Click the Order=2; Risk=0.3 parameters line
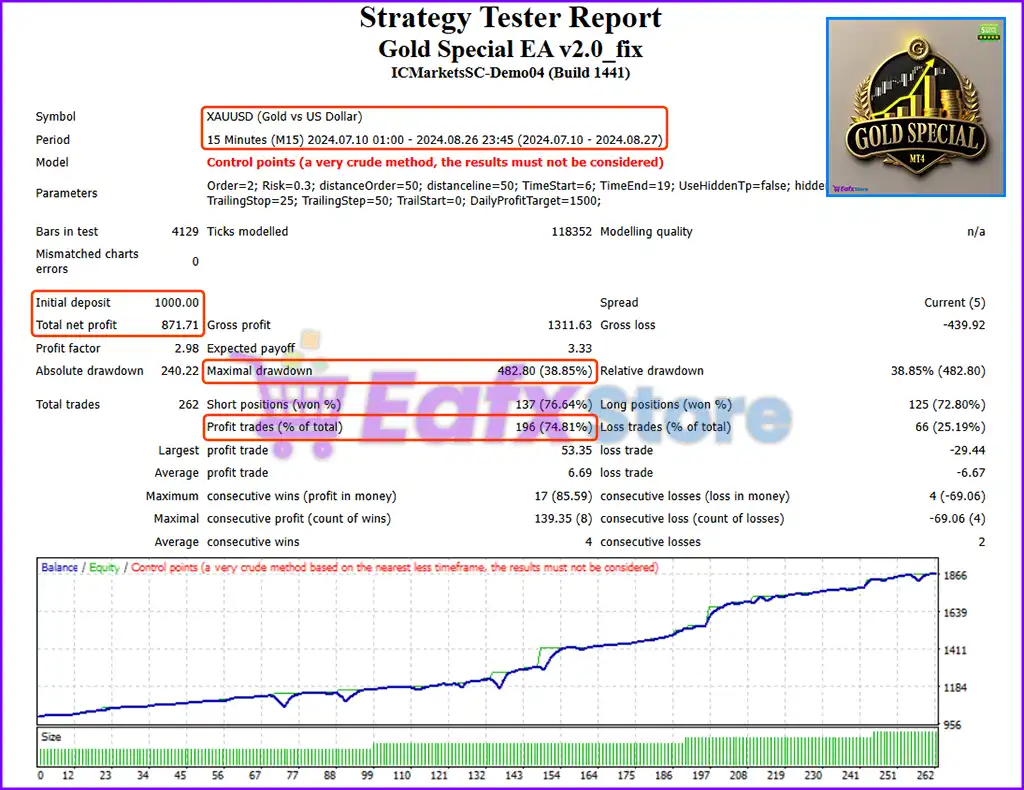Screen dimensions: 1024x790 coord(515,185)
